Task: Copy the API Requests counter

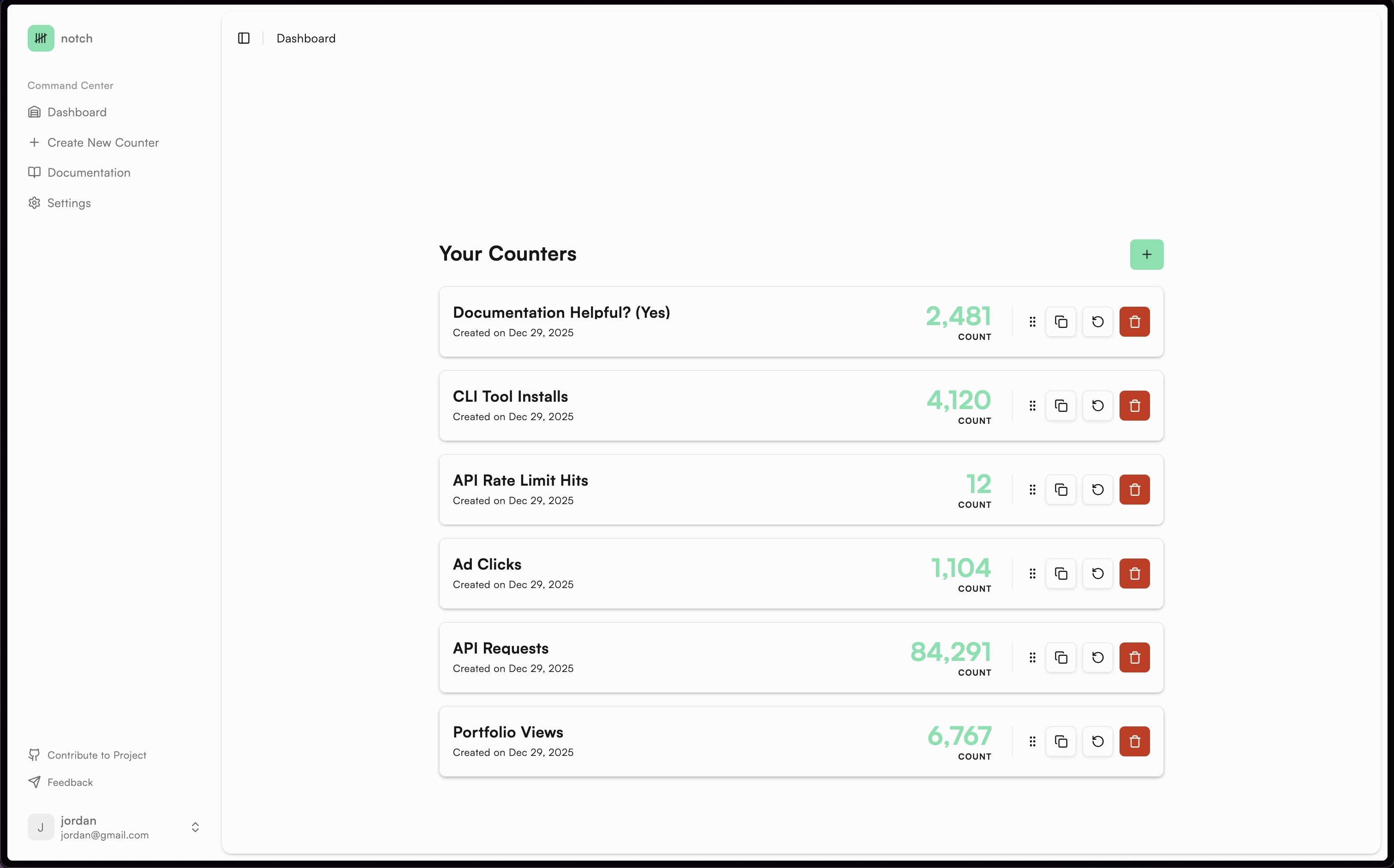Action: [1060, 657]
